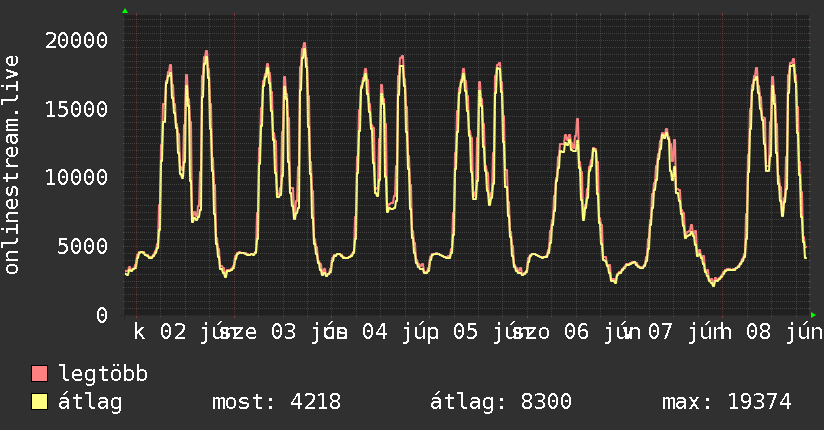
Task: Click the 02 date label on x-axis
Action: tap(173, 332)
